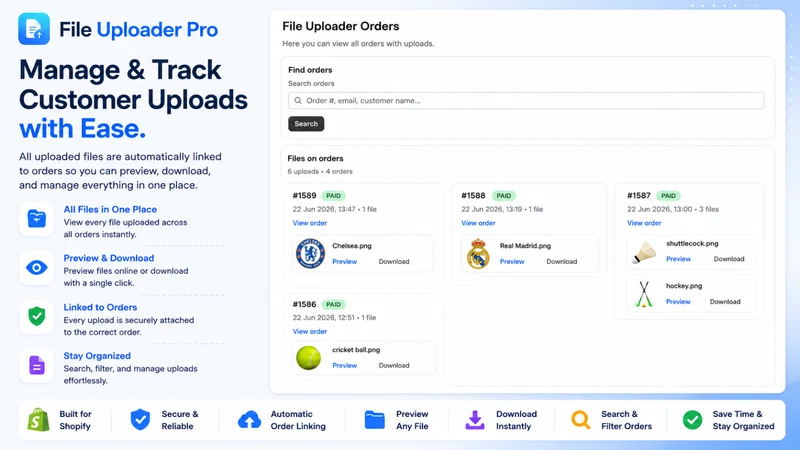Select order number #1587 text
This screenshot has width=800, height=450.
click(x=639, y=195)
